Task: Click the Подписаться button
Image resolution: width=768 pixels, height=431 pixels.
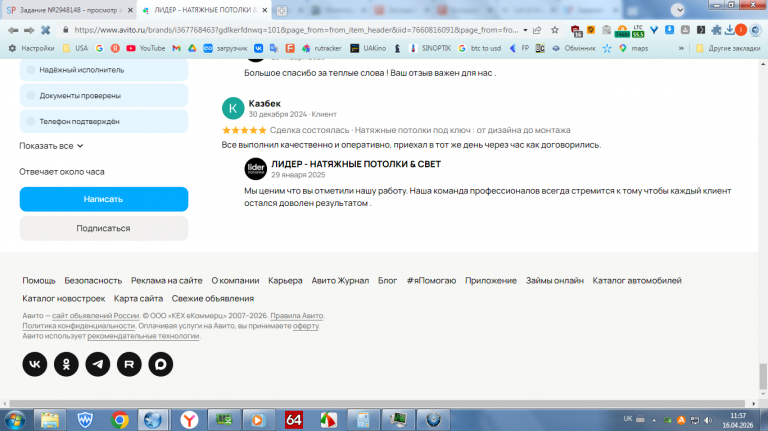Action: (x=104, y=228)
